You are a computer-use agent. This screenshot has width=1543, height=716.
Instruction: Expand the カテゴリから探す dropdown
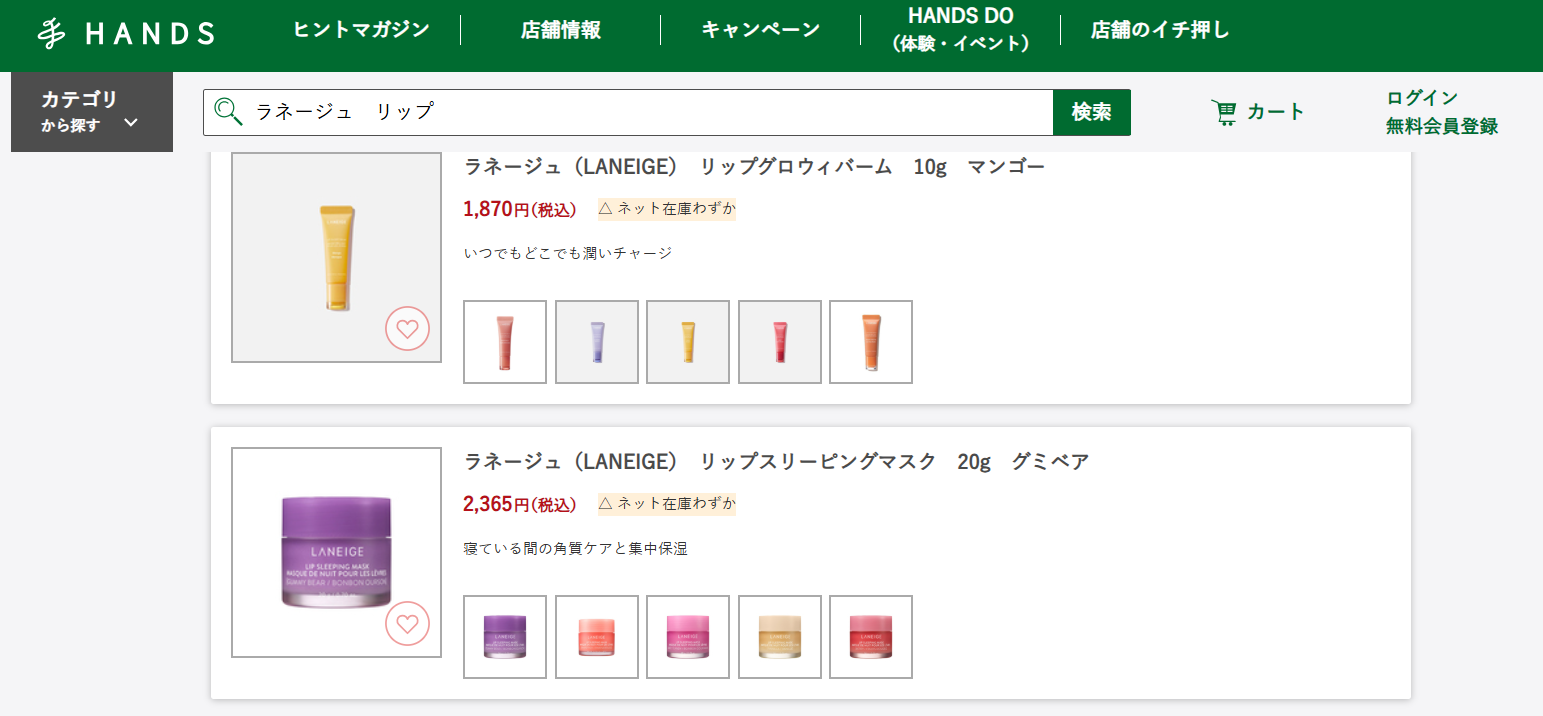(x=92, y=112)
